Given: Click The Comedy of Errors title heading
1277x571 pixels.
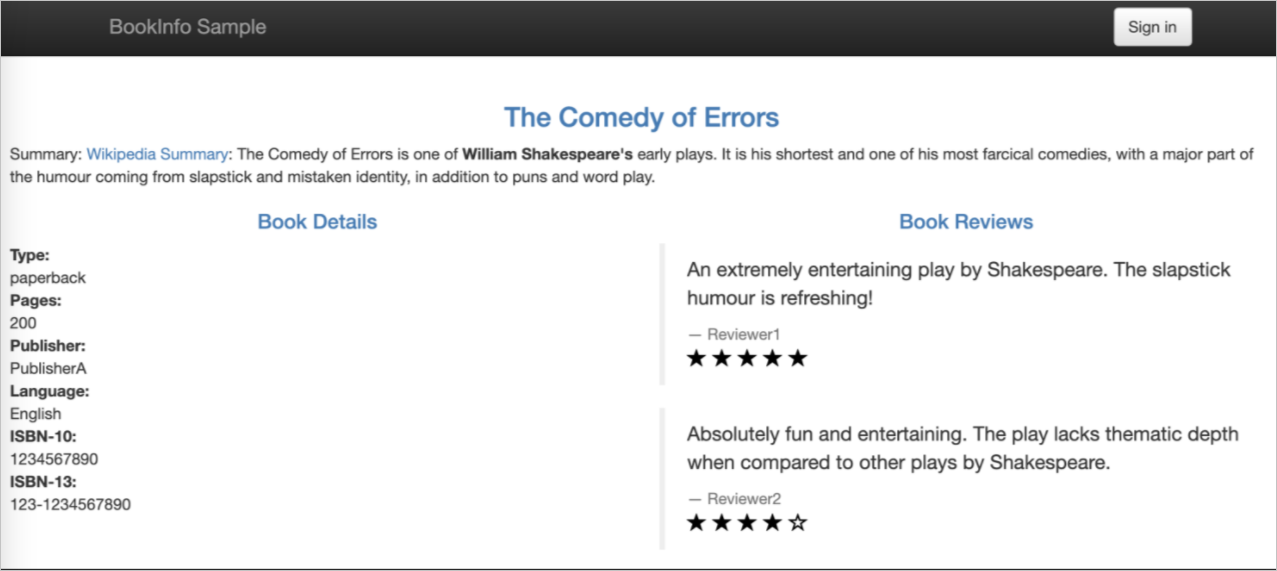Looking at the screenshot, I should coord(641,117).
